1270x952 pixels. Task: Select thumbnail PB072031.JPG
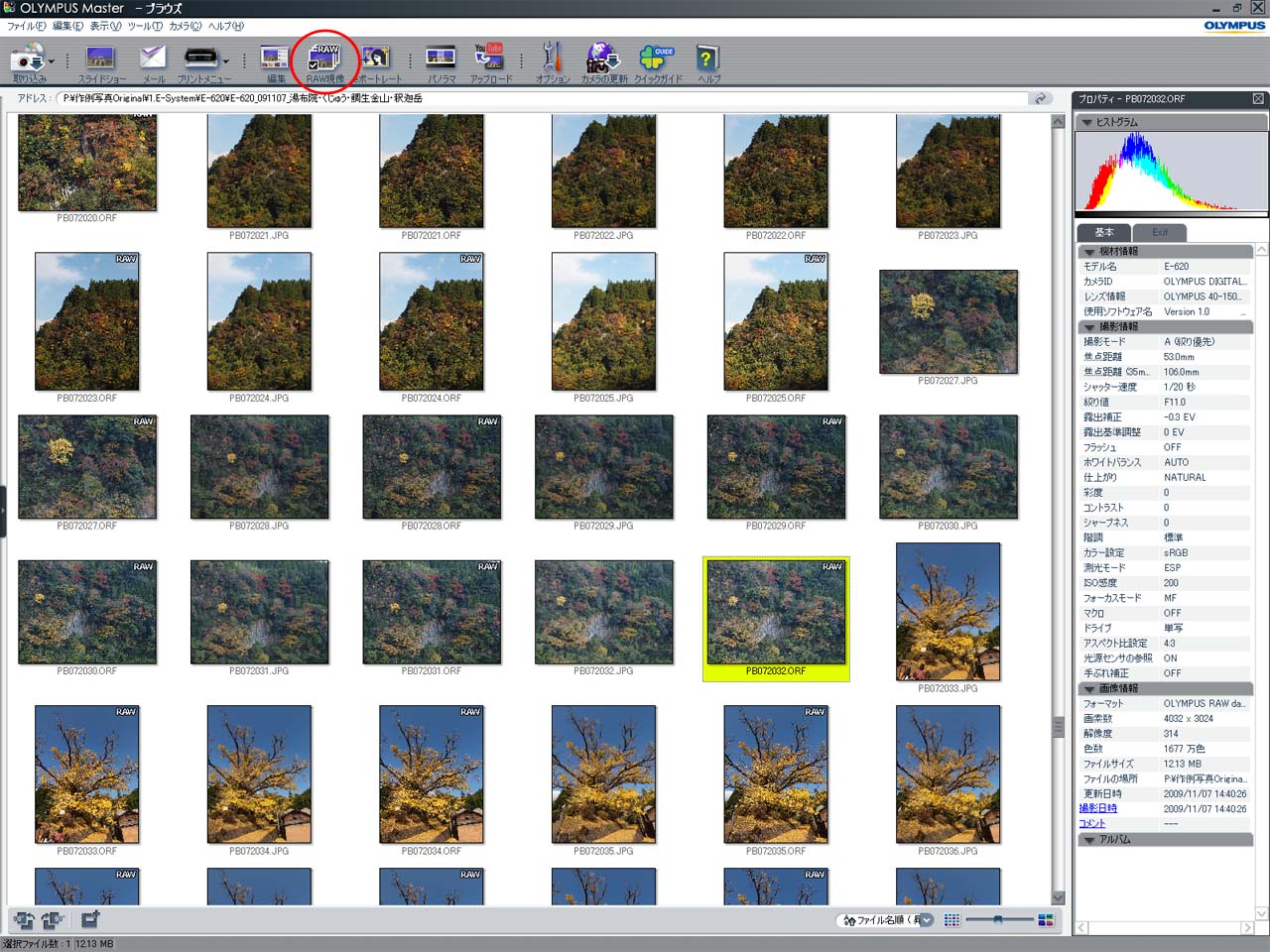coord(260,611)
